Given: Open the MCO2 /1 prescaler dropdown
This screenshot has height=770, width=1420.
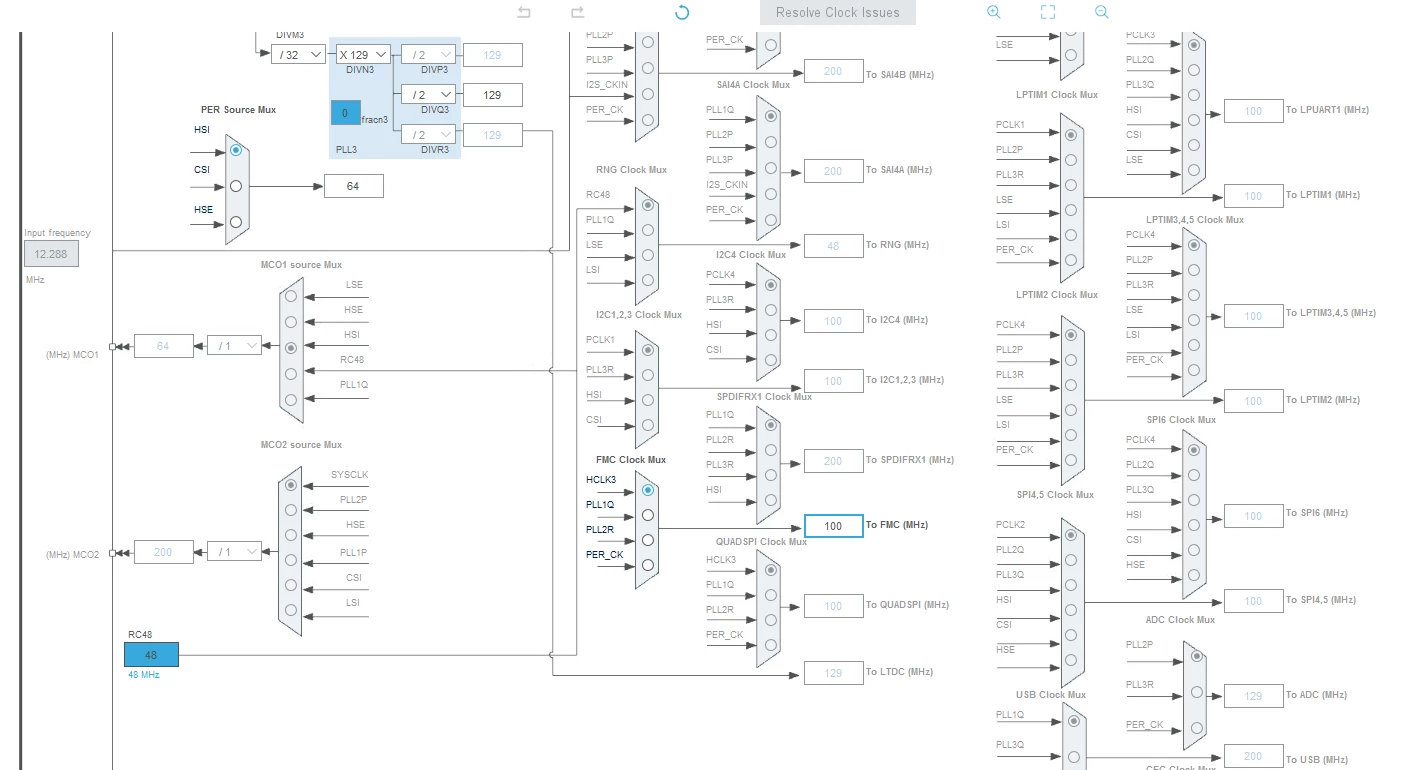Looking at the screenshot, I should (x=234, y=551).
